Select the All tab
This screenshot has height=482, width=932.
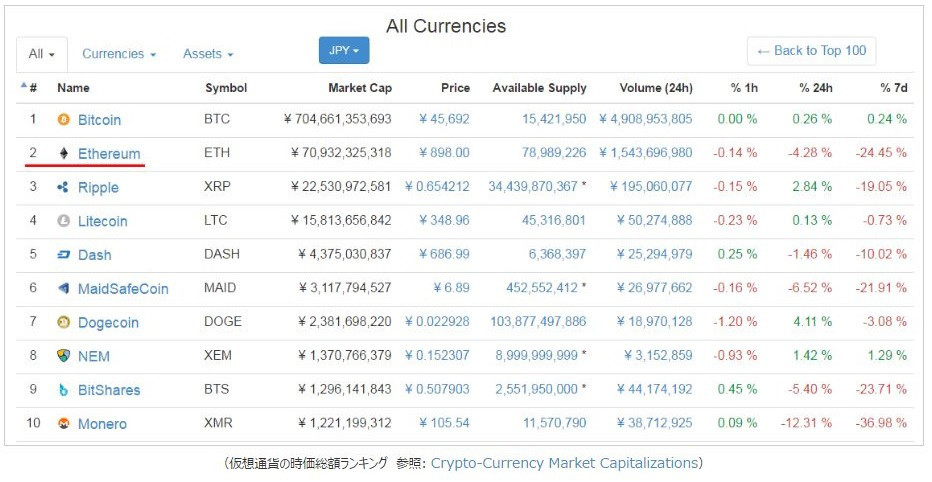point(42,54)
